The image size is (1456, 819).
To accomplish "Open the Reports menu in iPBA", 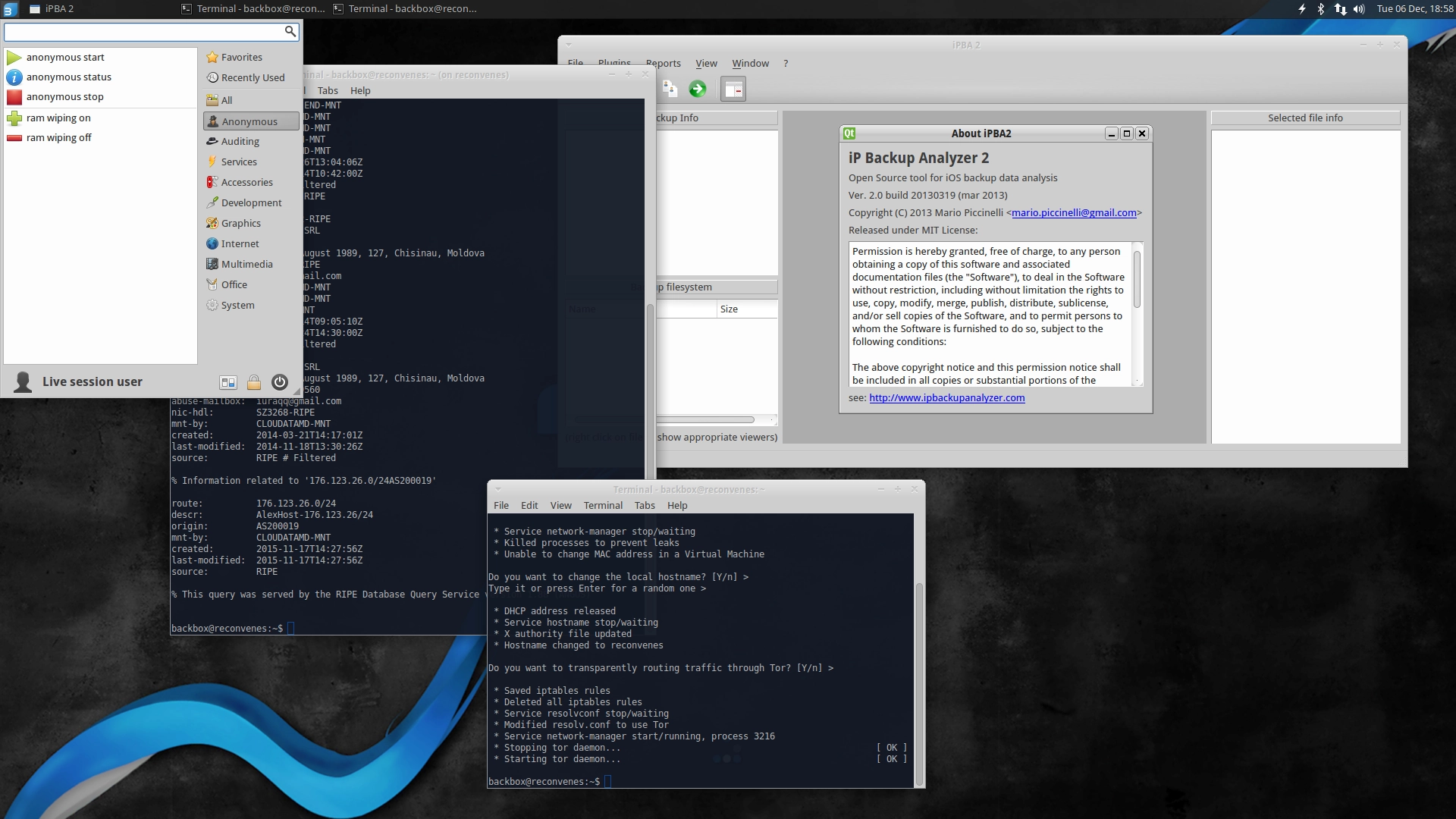I will pyautogui.click(x=663, y=63).
